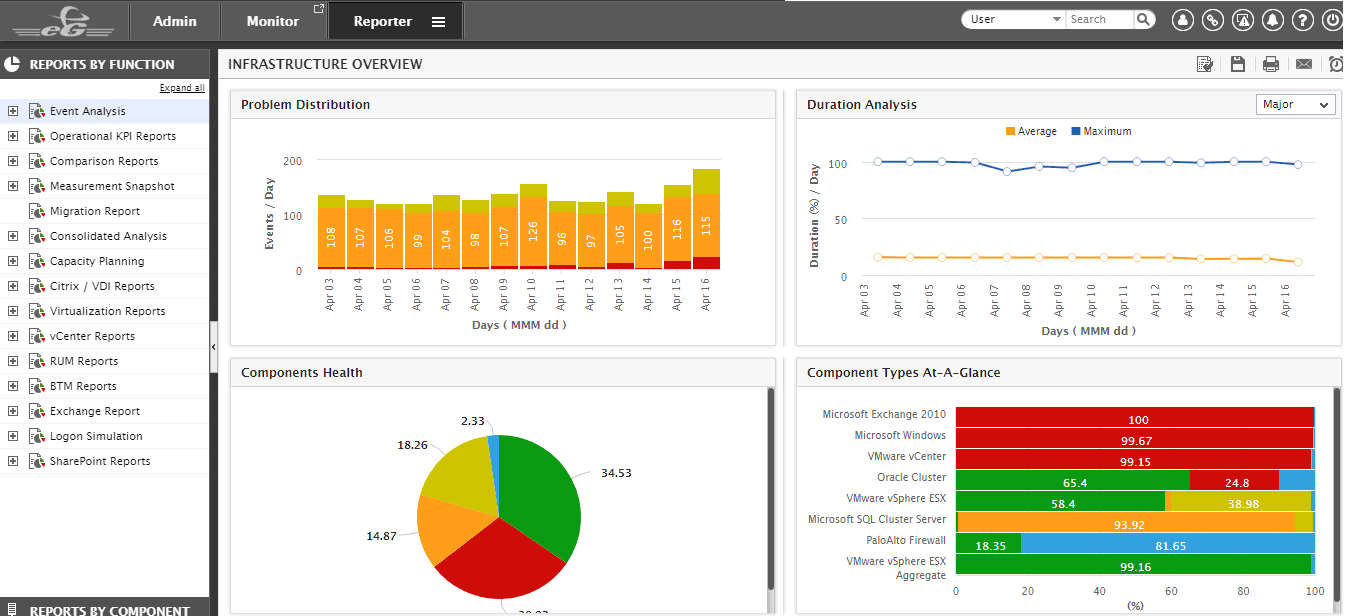Email the report via envelope icon
The width and height of the screenshot is (1345, 616).
pos(1304,64)
